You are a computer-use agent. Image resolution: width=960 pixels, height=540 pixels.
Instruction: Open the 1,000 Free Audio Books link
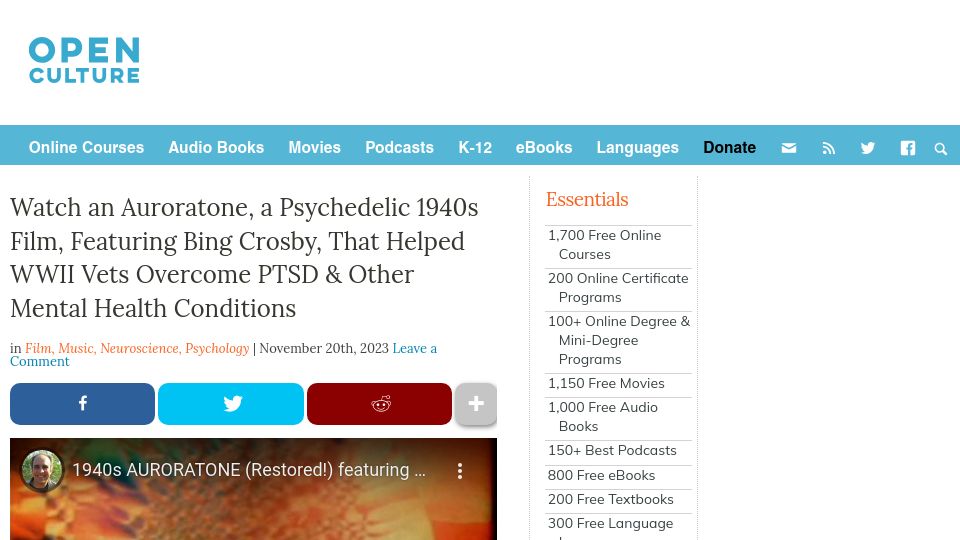click(602, 417)
